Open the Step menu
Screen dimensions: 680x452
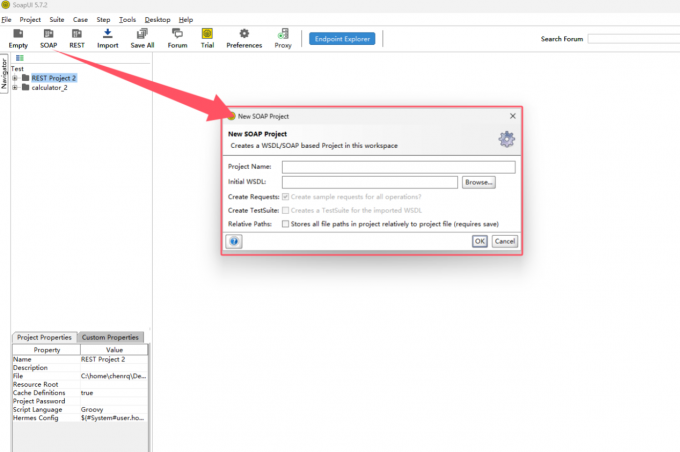tap(103, 20)
